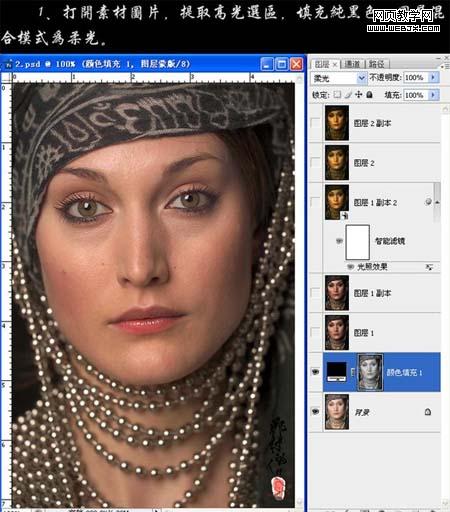Viewport: 450px width, 512px height.
Task: Switch to the 图层 (Layers) tab
Action: (322, 64)
